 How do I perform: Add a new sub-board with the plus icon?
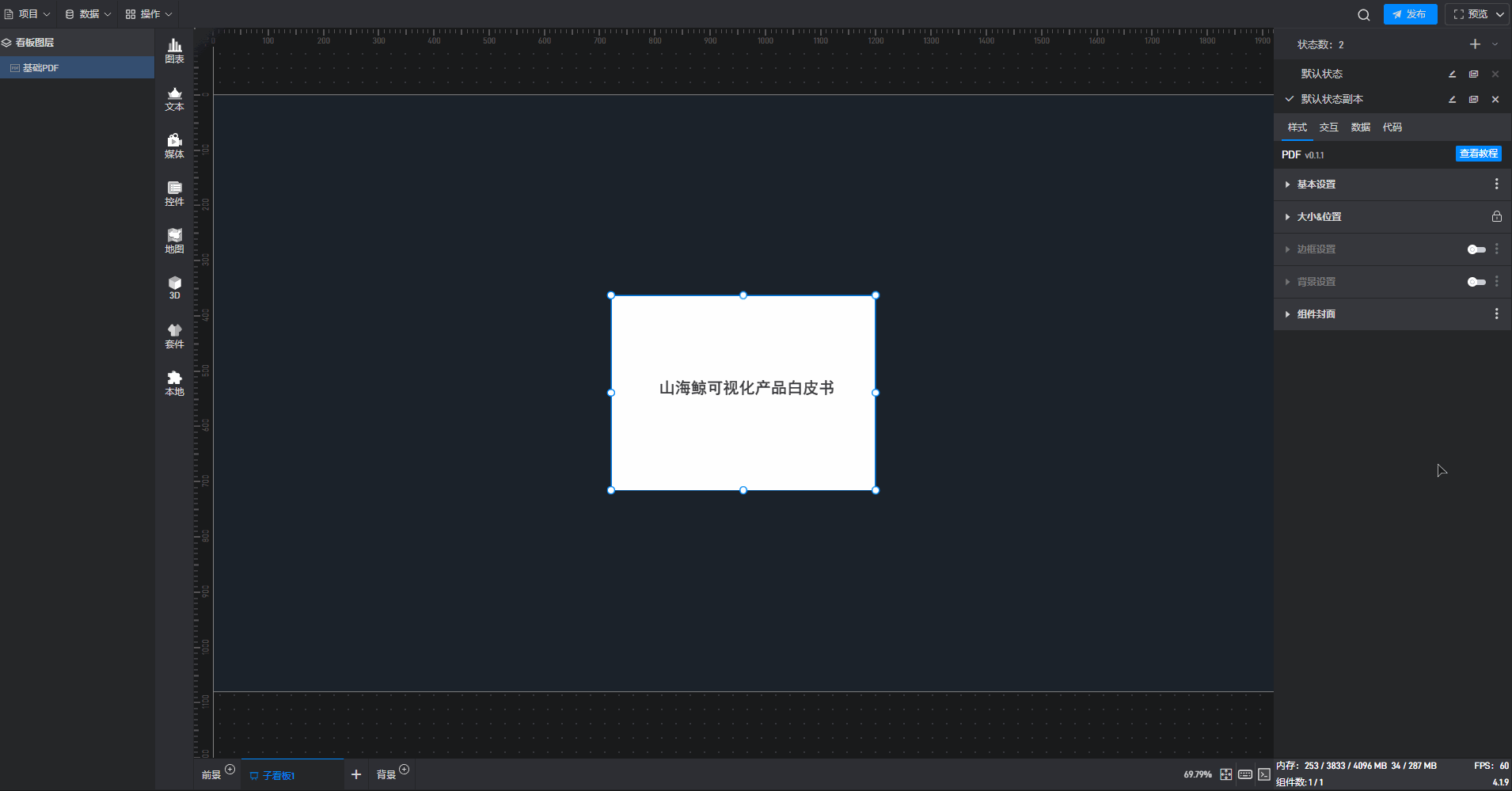click(356, 774)
